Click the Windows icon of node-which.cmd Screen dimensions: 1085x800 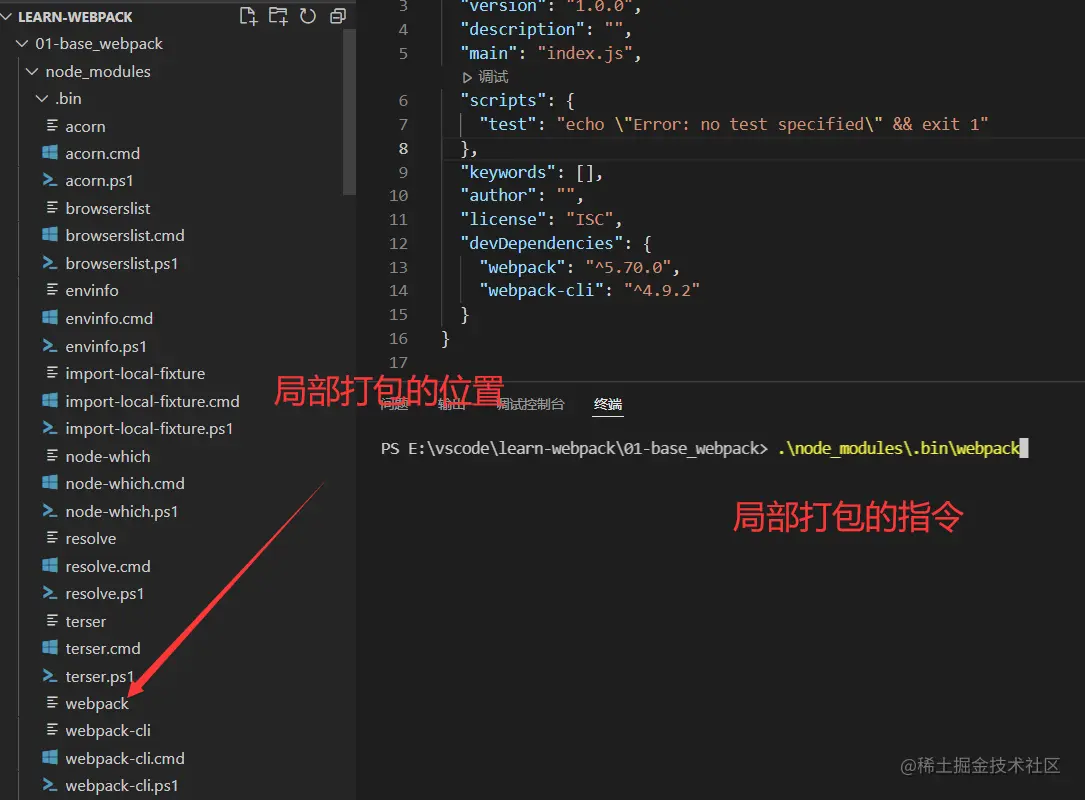[x=50, y=482]
